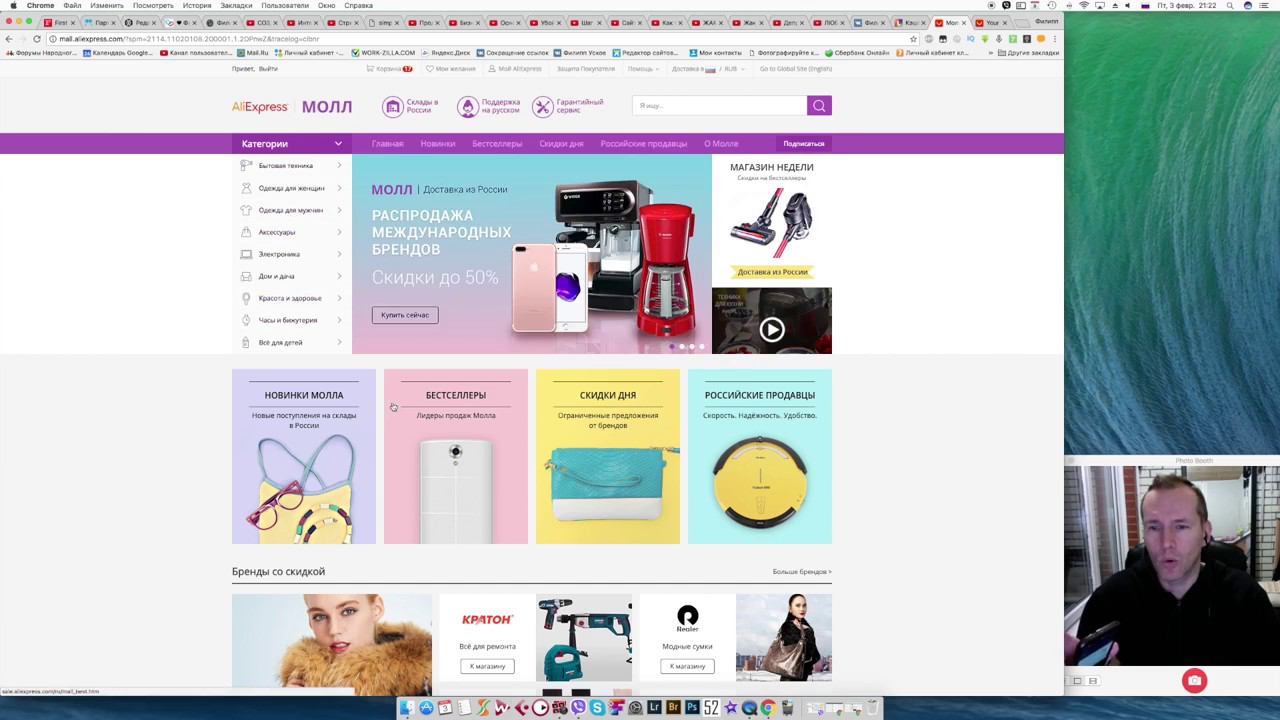Expand the «Категории» dropdown
Screen dimensions: 1280x720
click(292, 144)
